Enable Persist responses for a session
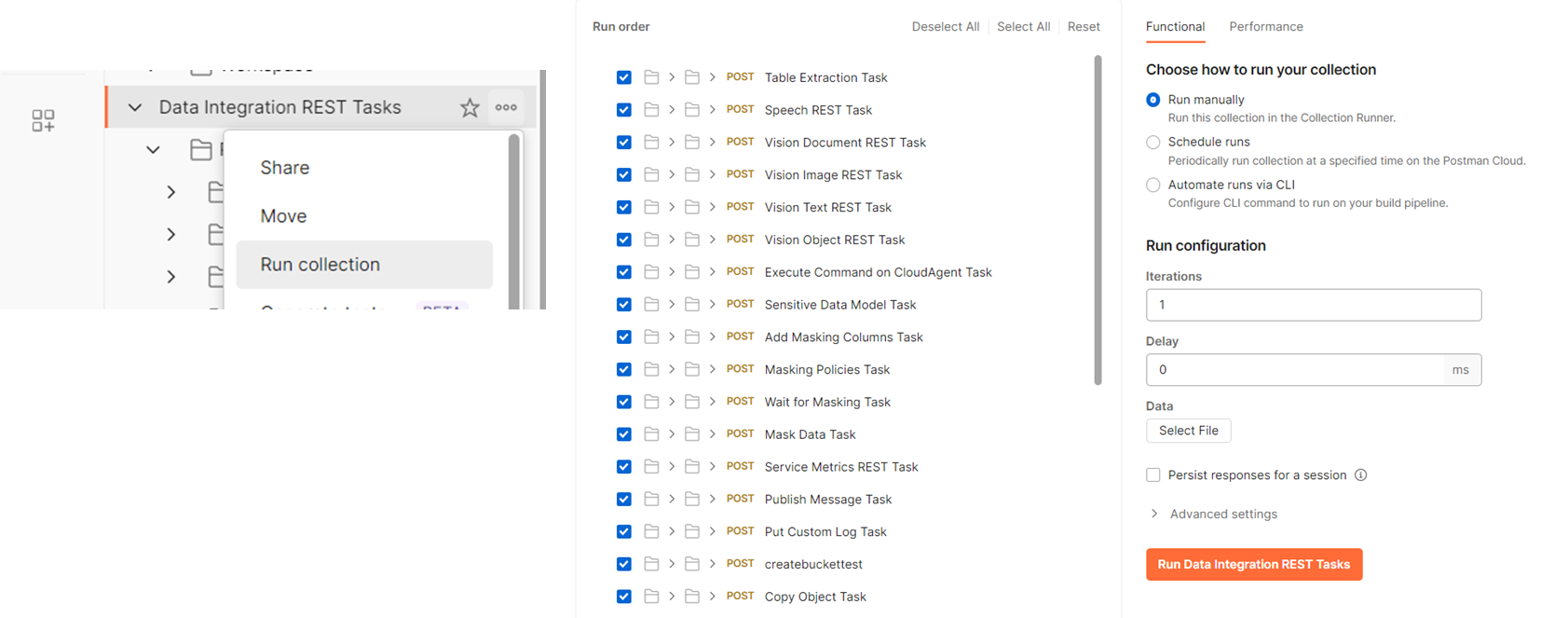 coord(1153,475)
